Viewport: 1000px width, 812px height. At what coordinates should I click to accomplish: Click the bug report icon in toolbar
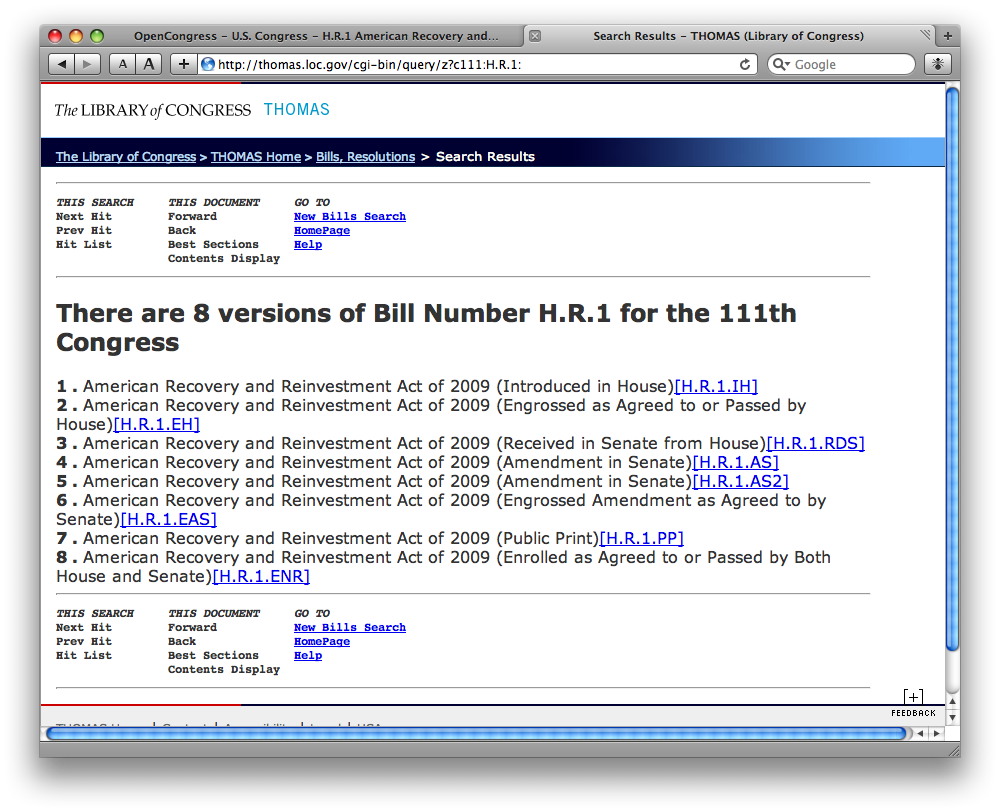point(937,64)
